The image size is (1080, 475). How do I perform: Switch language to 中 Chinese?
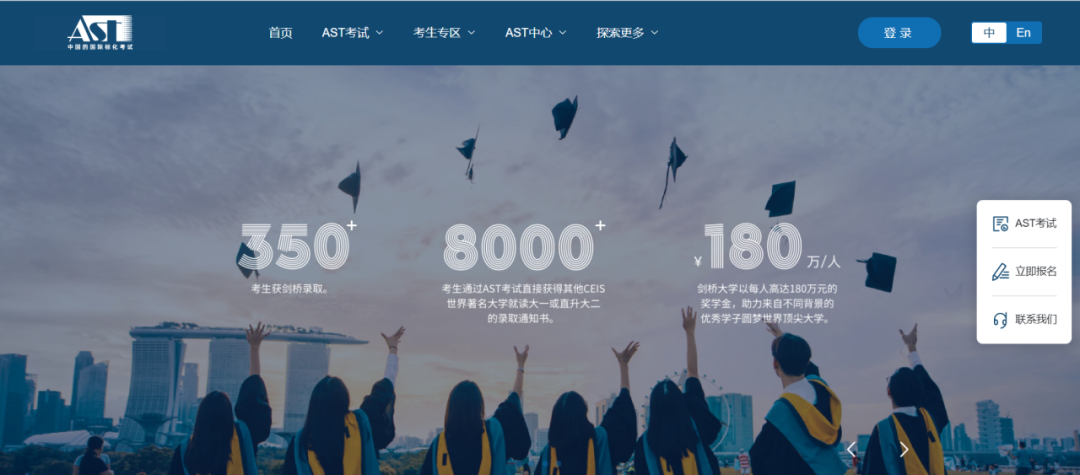(989, 32)
